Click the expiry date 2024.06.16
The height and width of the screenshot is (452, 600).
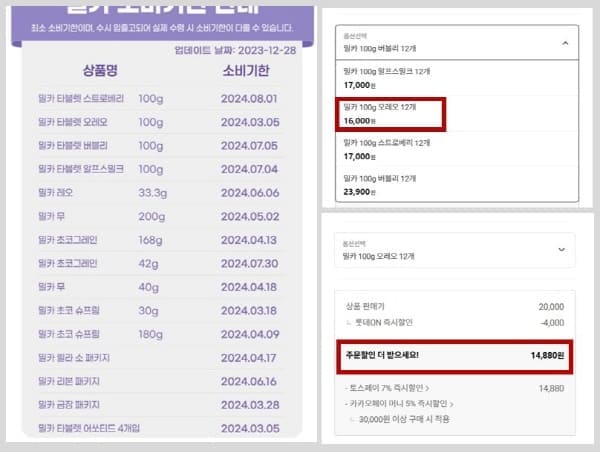pos(249,382)
